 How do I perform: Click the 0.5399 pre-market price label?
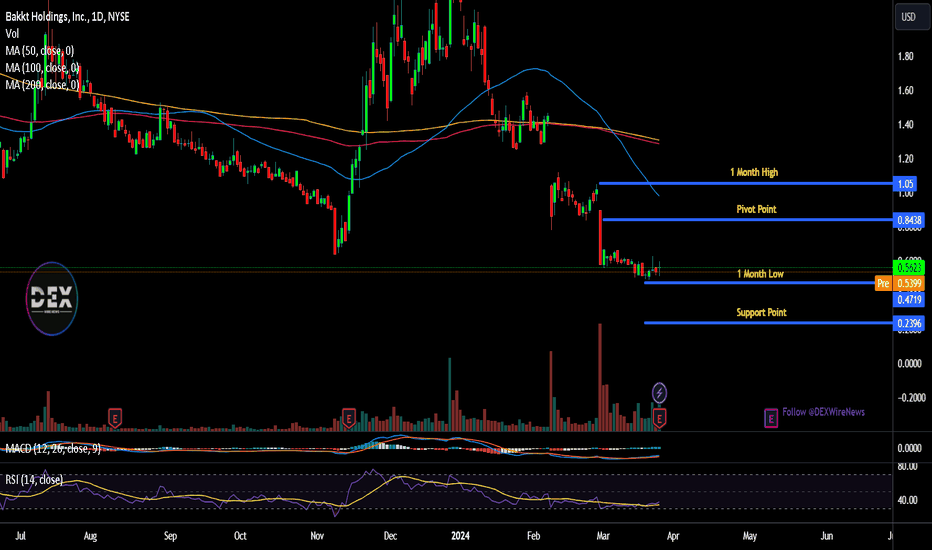click(x=909, y=284)
